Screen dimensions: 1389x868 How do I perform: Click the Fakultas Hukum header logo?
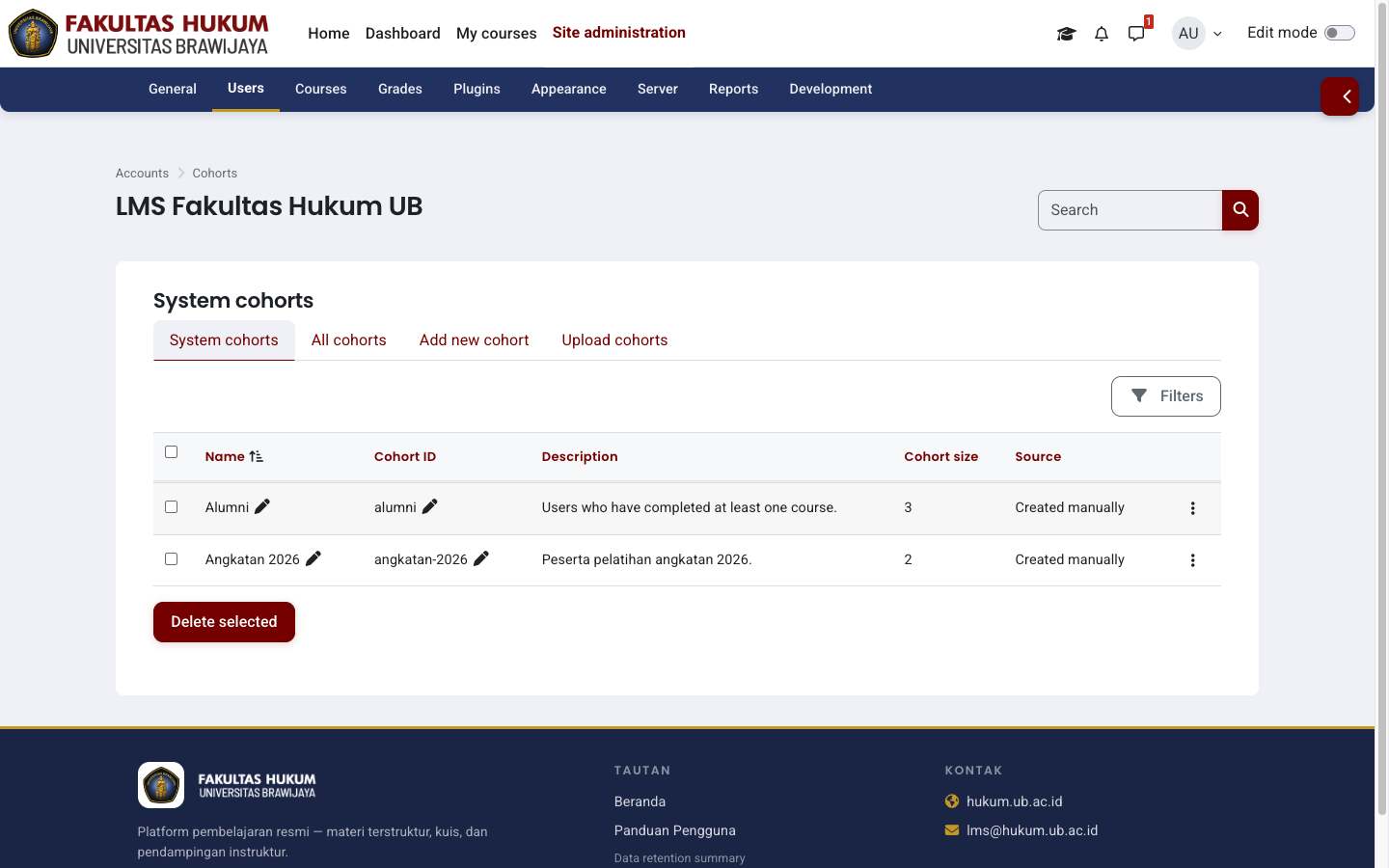138,34
